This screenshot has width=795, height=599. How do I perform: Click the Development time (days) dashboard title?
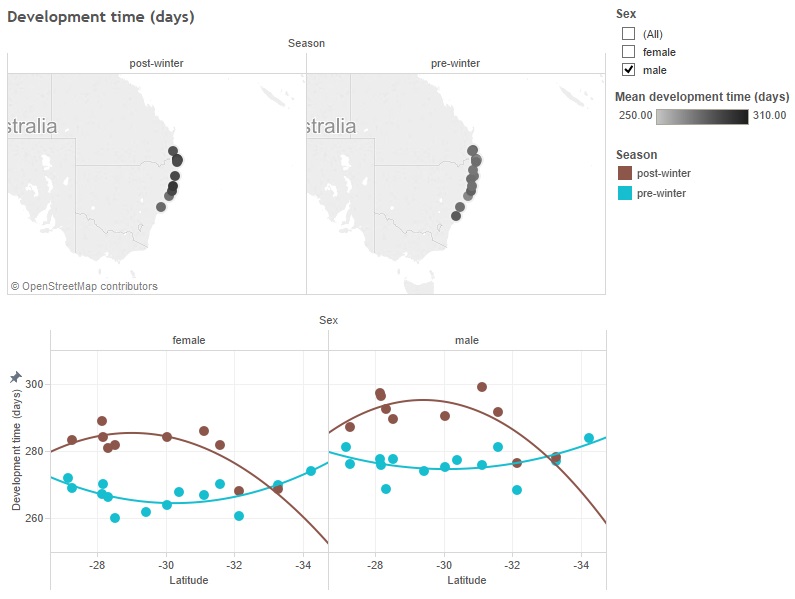[101, 17]
